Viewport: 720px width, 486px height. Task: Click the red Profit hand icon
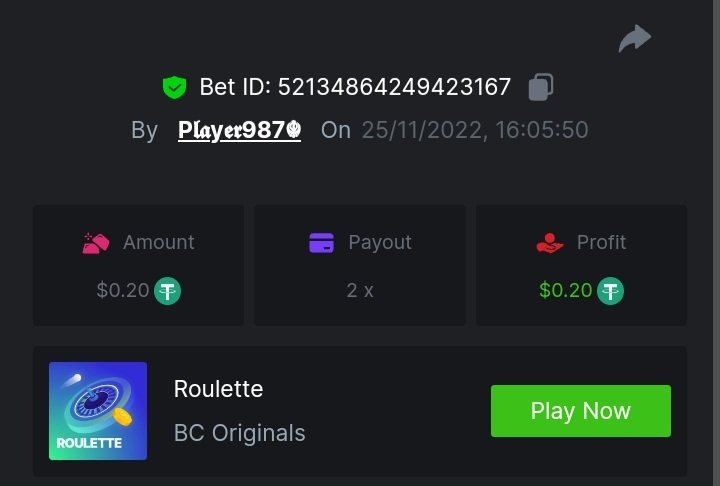[549, 243]
